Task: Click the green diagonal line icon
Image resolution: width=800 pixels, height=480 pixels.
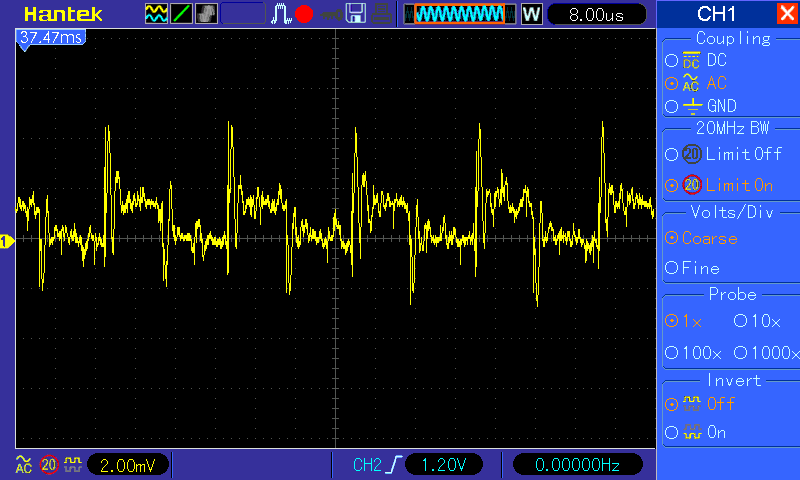Action: point(181,14)
